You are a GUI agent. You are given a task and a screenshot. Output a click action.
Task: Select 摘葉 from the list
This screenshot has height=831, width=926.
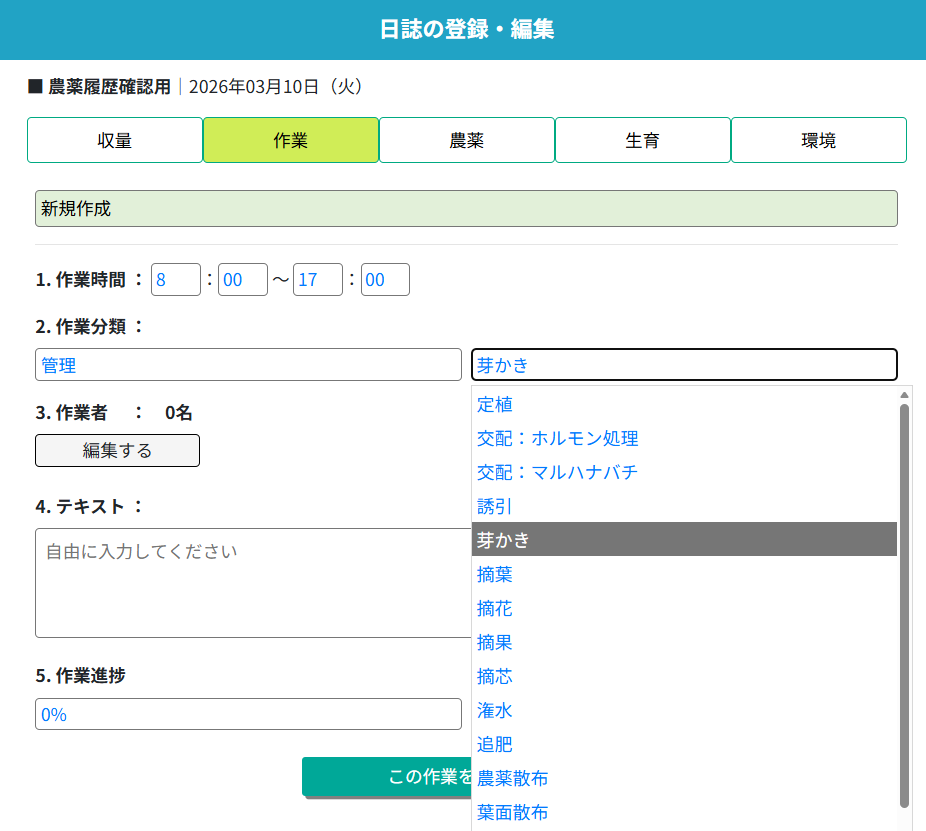[684, 574]
